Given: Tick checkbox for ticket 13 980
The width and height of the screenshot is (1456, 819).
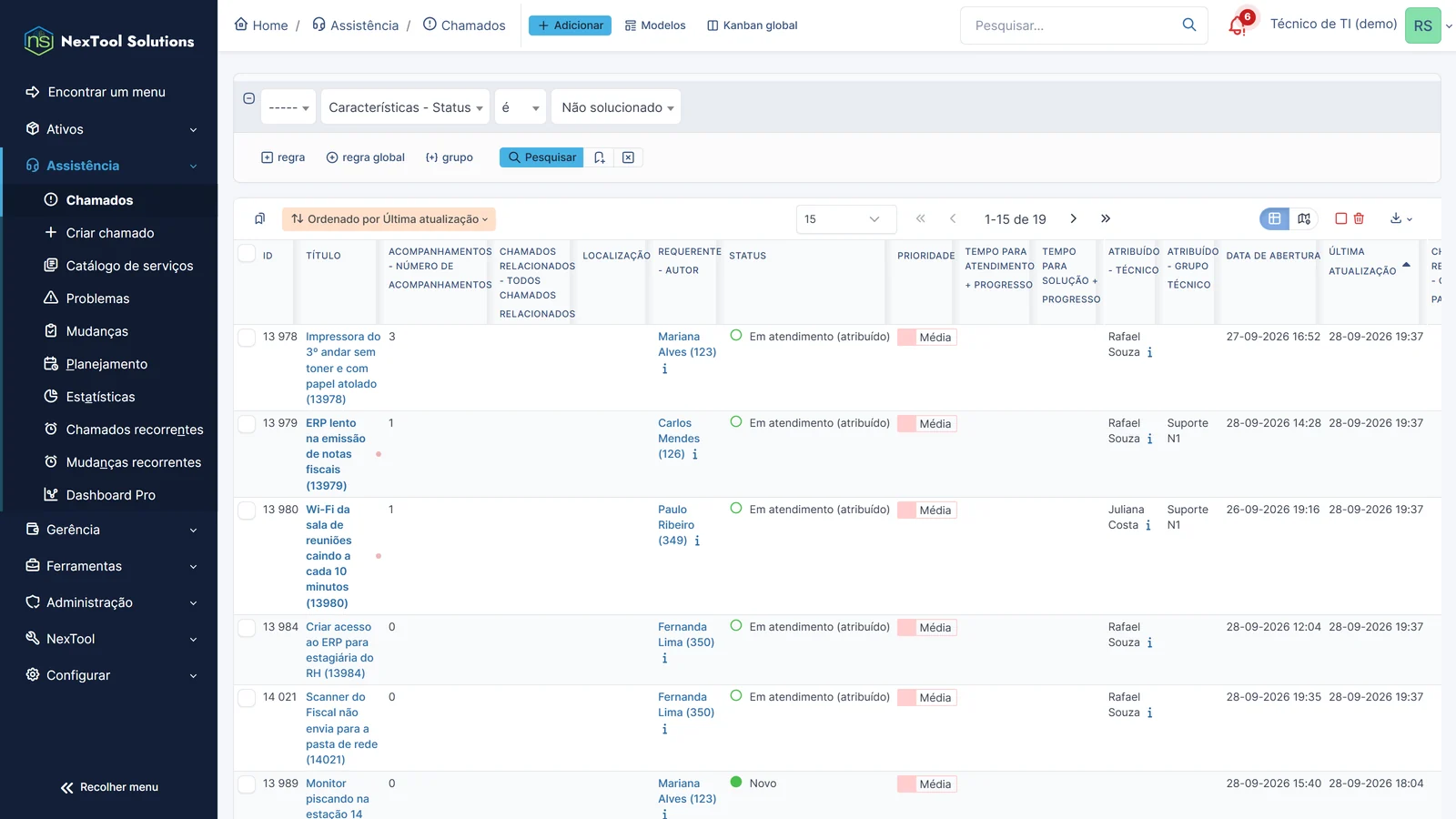Looking at the screenshot, I should tap(247, 511).
